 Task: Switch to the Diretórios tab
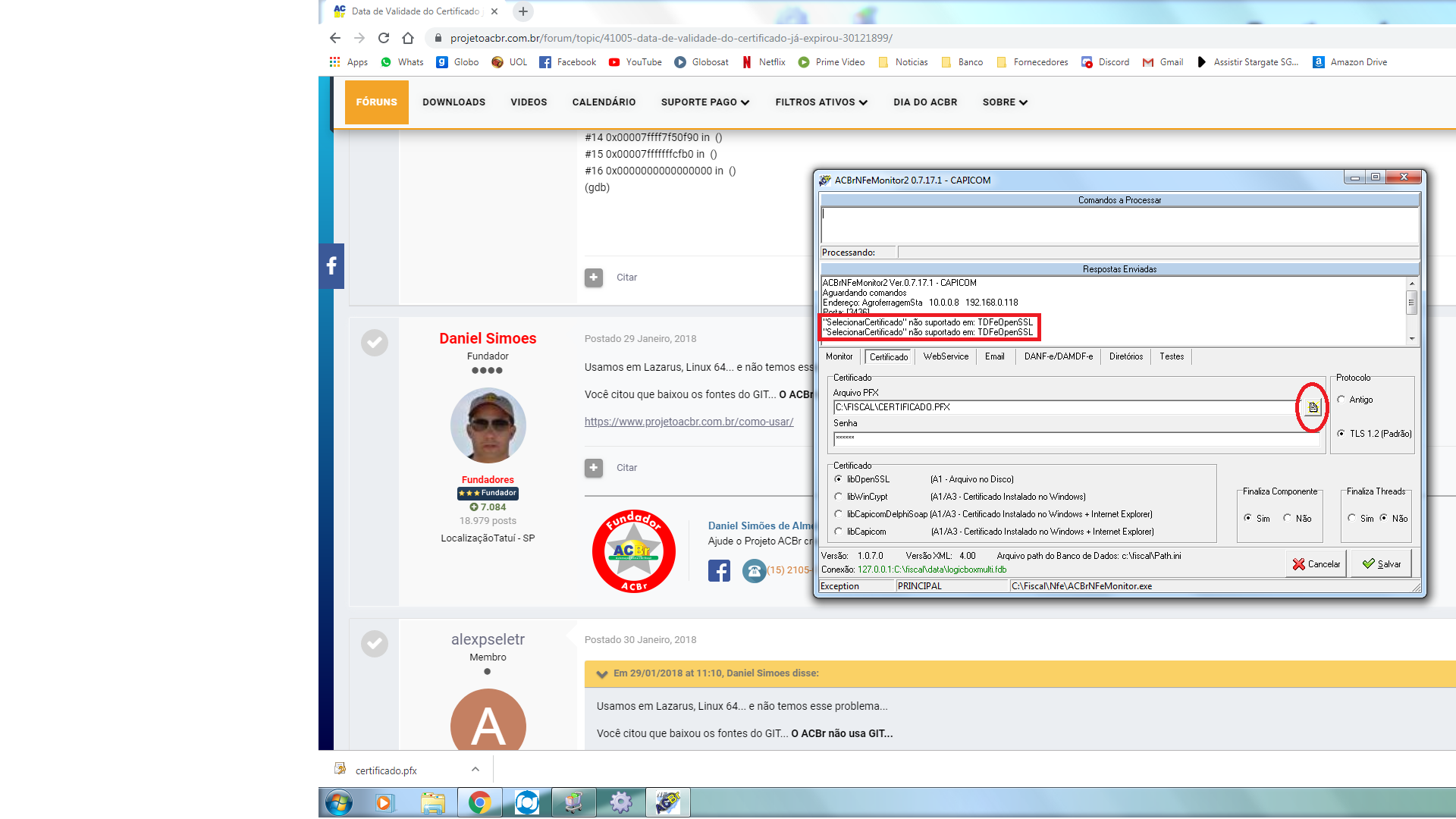pos(1126,356)
